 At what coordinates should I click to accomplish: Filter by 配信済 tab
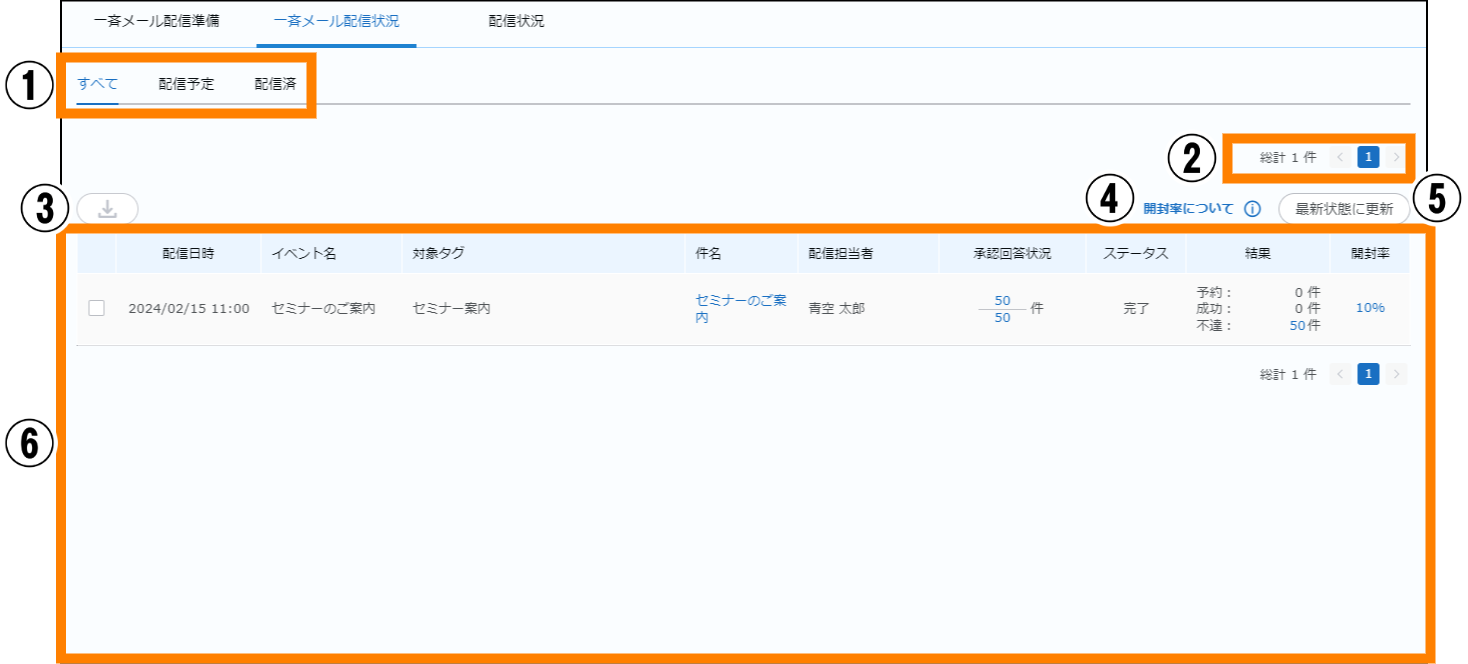point(275,84)
